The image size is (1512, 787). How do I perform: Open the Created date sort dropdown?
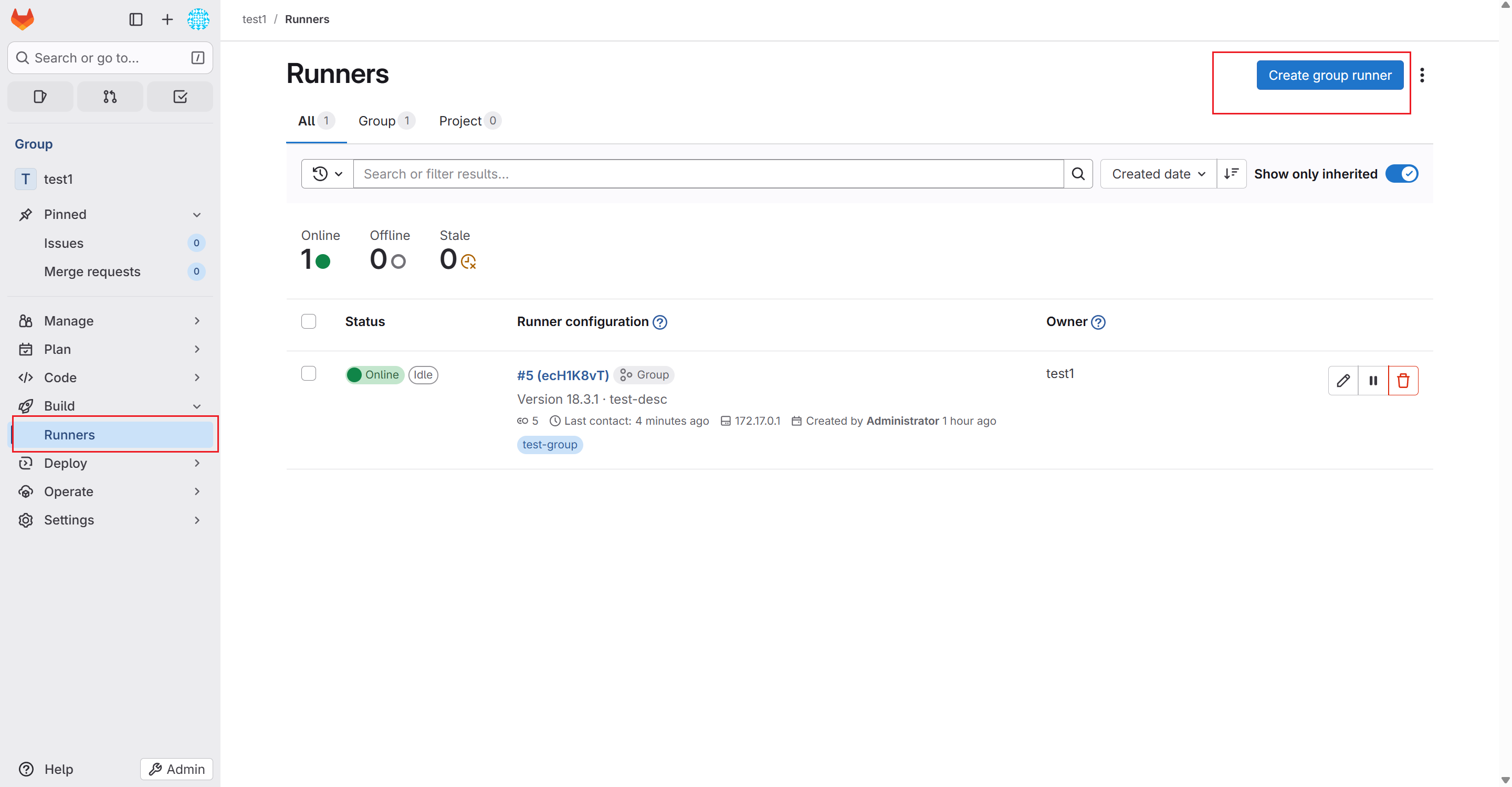click(x=1158, y=174)
